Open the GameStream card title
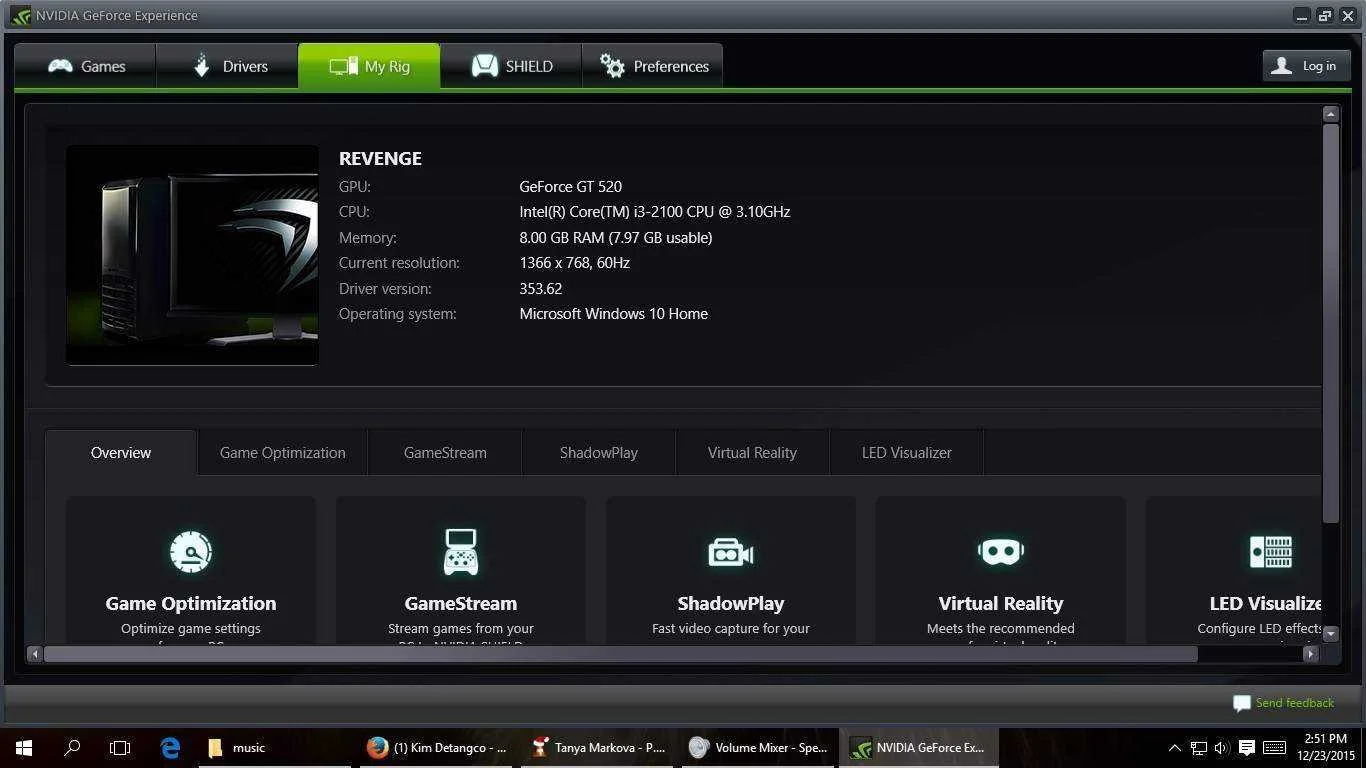This screenshot has width=1366, height=768. pyautogui.click(x=461, y=603)
